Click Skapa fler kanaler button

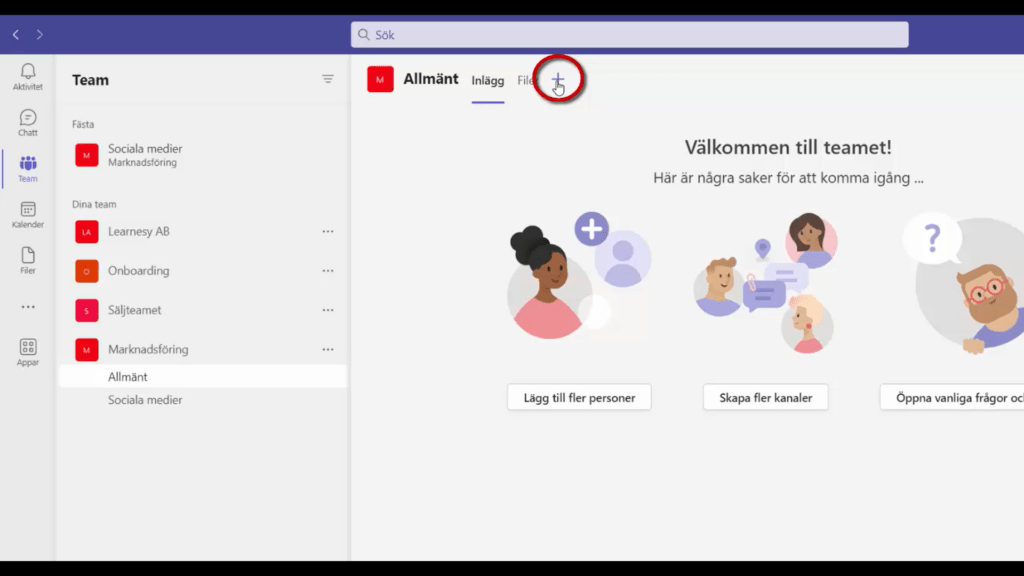[765, 397]
